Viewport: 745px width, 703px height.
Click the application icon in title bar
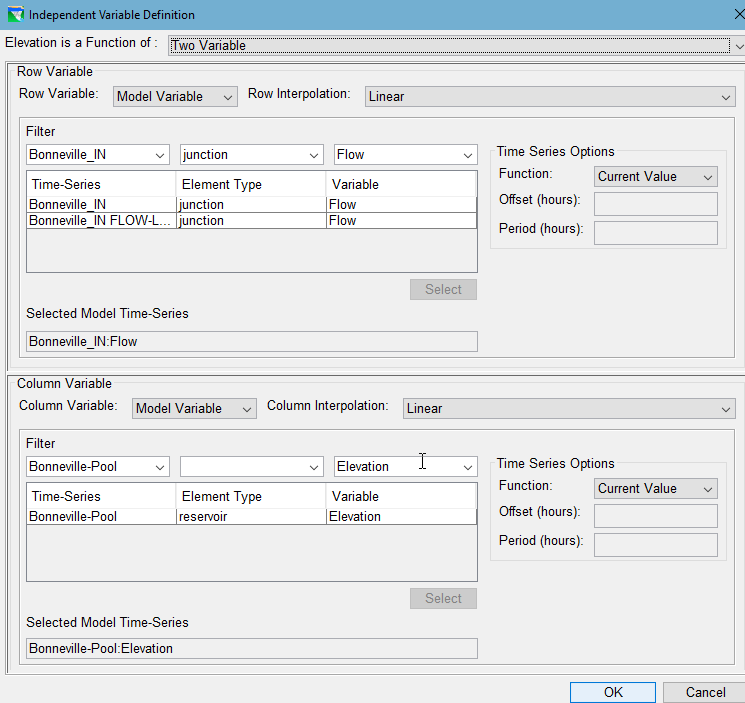point(14,15)
